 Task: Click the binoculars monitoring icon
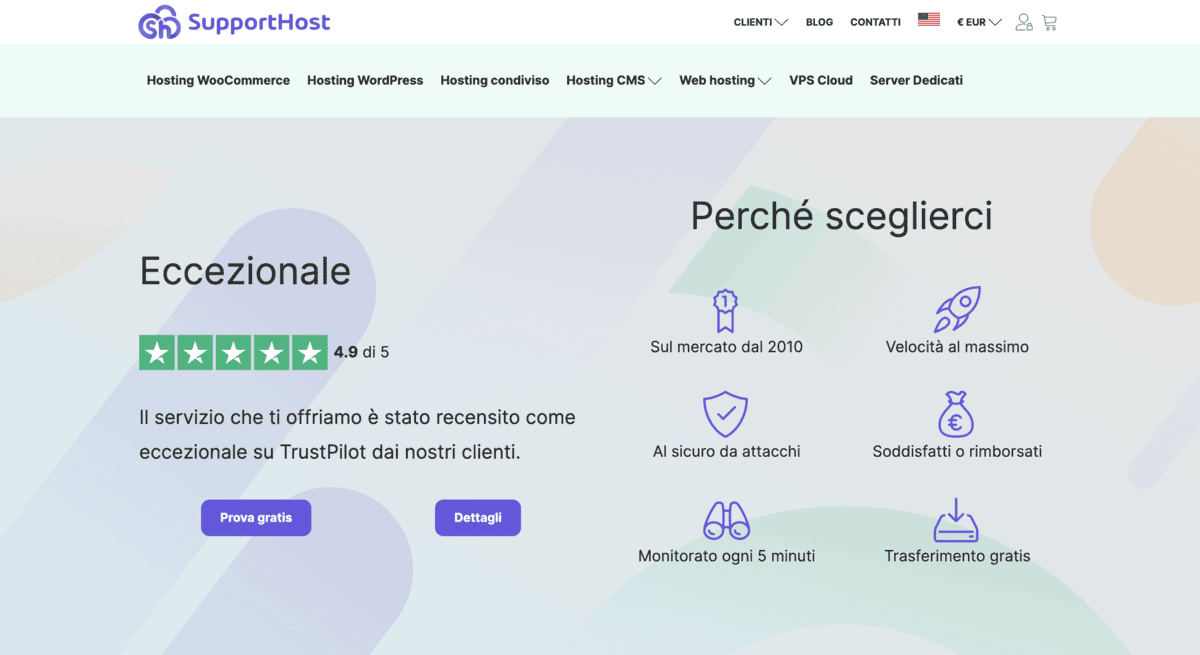click(726, 520)
